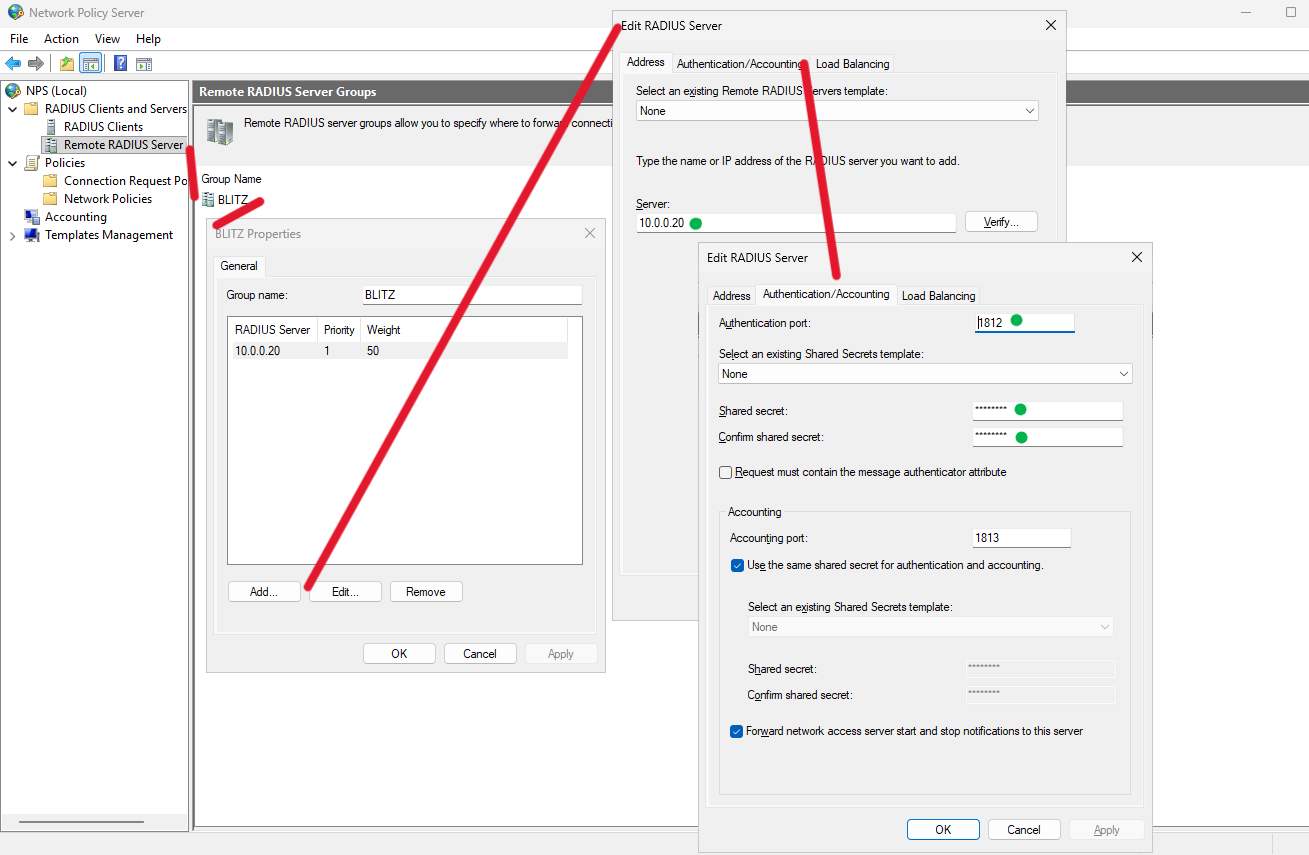Expand the Templates Management tree node
Viewport: 1309px width, 855px height.
[x=13, y=235]
